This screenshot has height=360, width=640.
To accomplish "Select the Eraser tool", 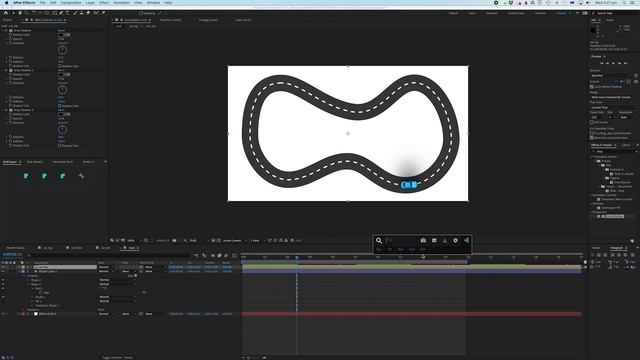I will click(x=88, y=13).
